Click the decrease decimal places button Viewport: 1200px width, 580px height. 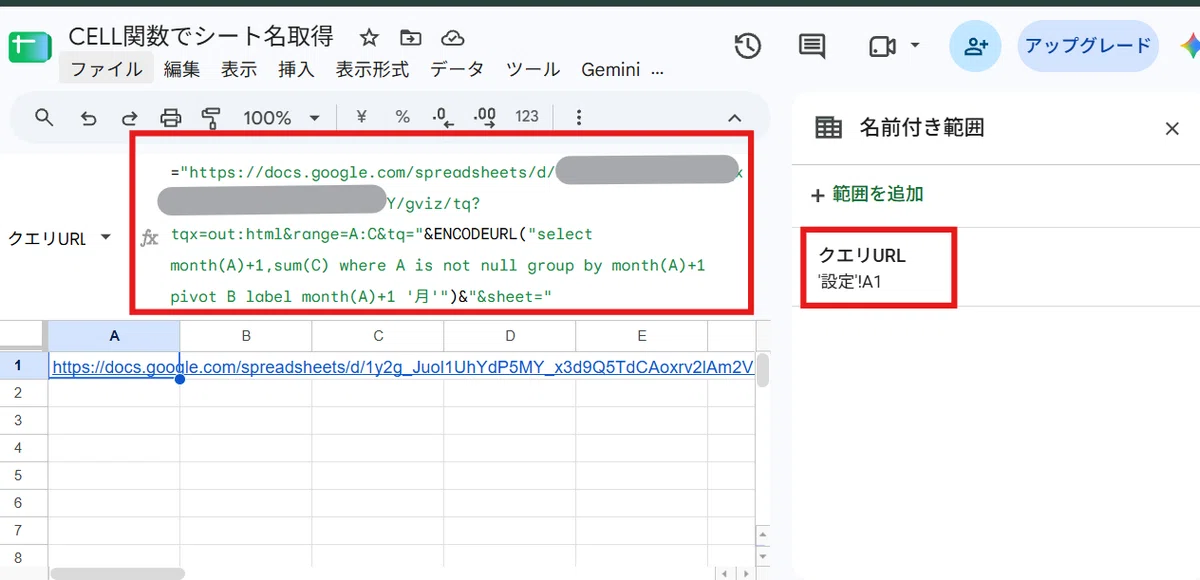click(442, 118)
